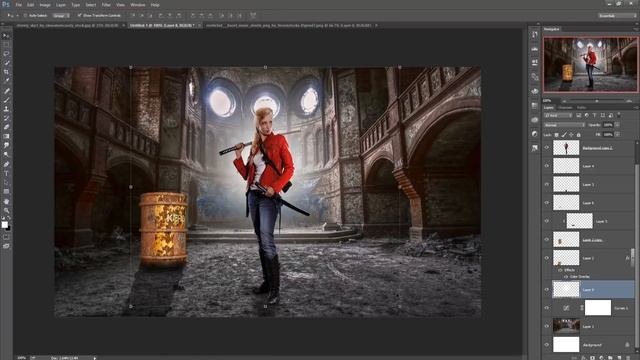The height and width of the screenshot is (360, 640).
Task: Collapse the layer effects fx arrow
Action: point(632,258)
